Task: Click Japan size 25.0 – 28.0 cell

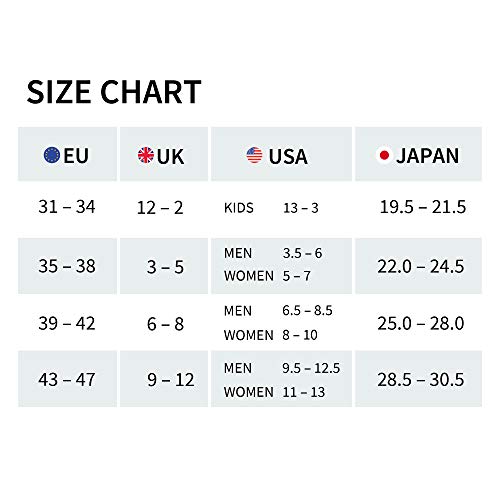Action: tap(421, 323)
